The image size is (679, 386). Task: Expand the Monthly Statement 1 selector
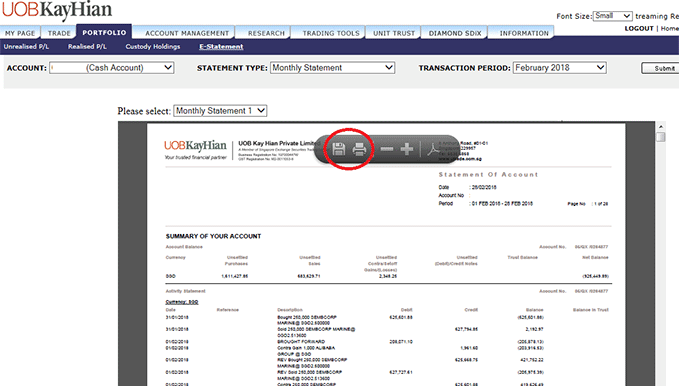(220, 111)
